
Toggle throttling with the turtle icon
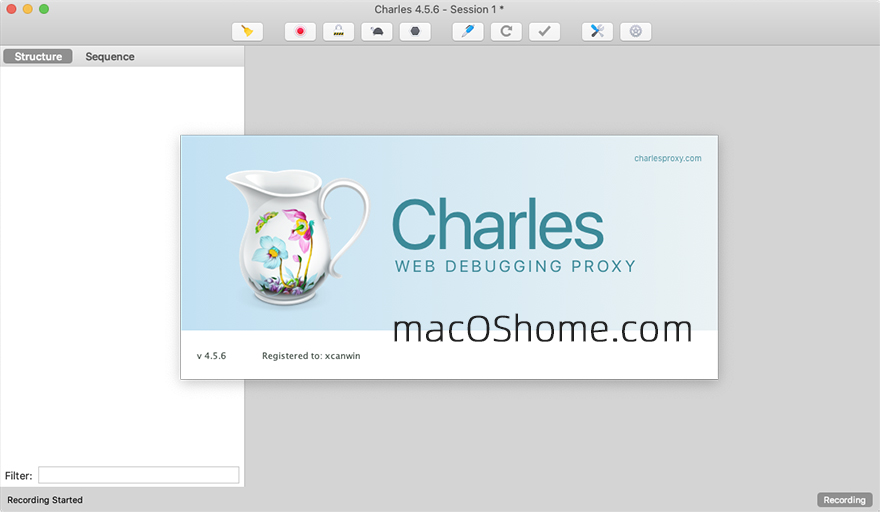pos(376,32)
